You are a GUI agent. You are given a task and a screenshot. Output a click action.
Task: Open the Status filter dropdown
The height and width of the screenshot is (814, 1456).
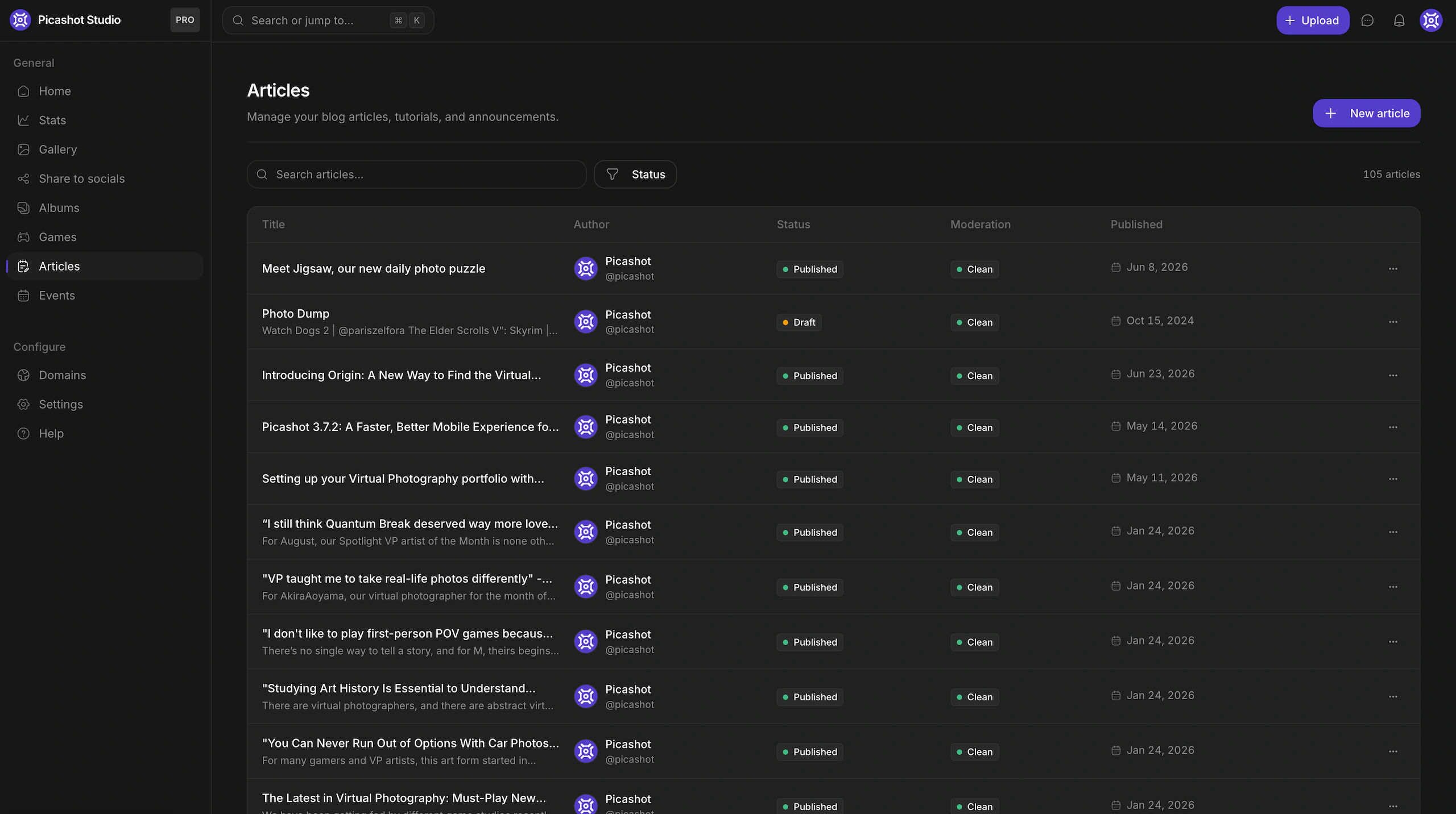635,175
